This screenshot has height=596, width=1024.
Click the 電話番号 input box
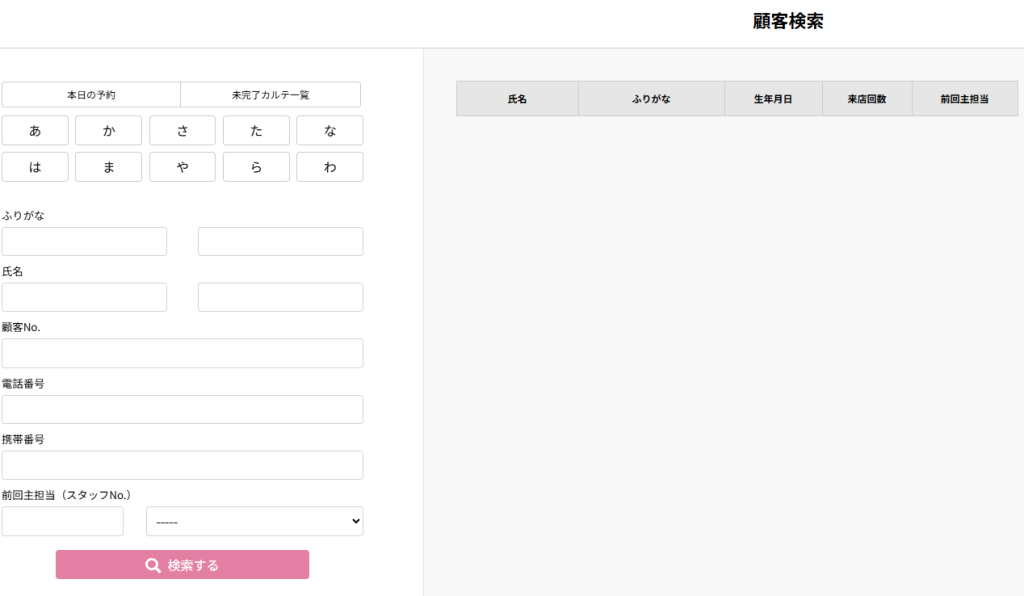[182, 409]
